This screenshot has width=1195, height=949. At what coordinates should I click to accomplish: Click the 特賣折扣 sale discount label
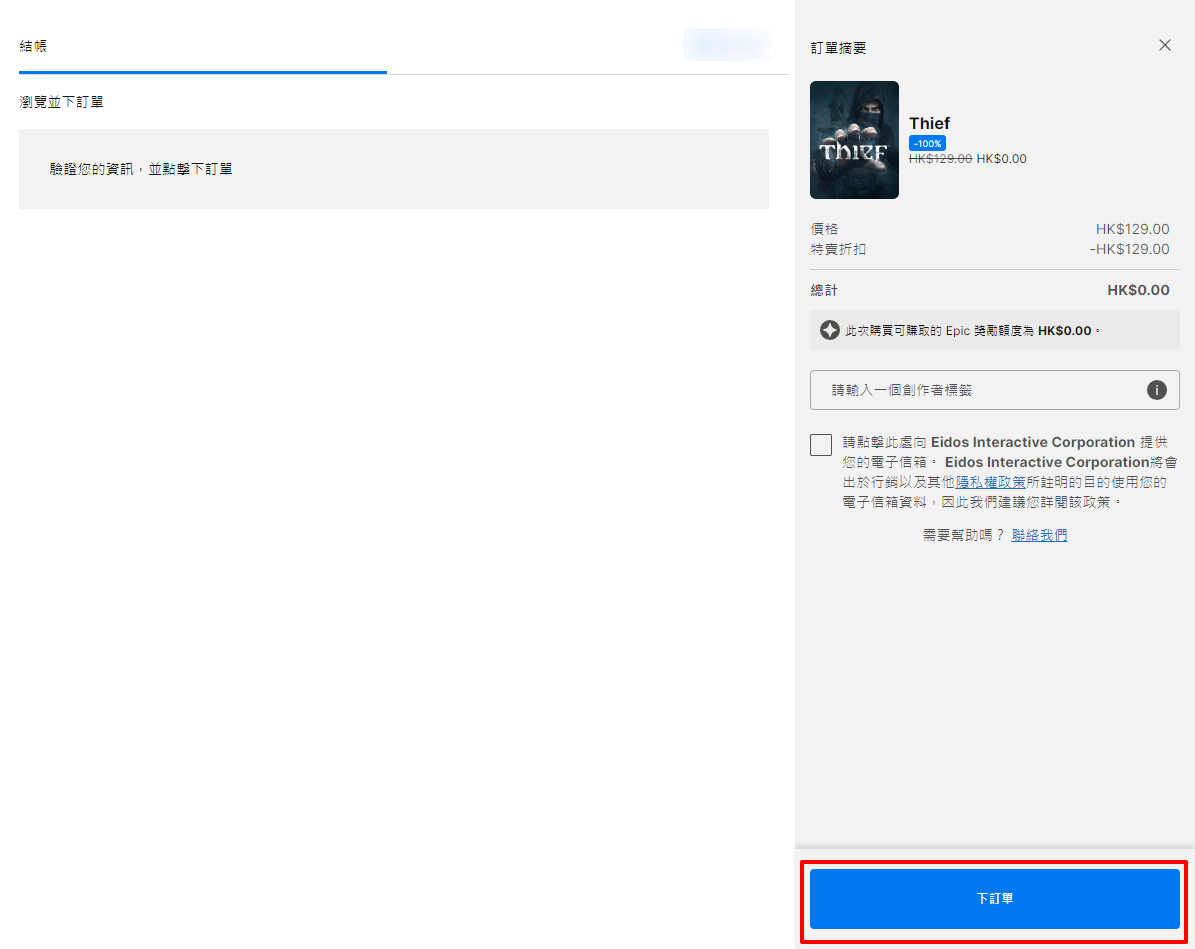[x=838, y=249]
